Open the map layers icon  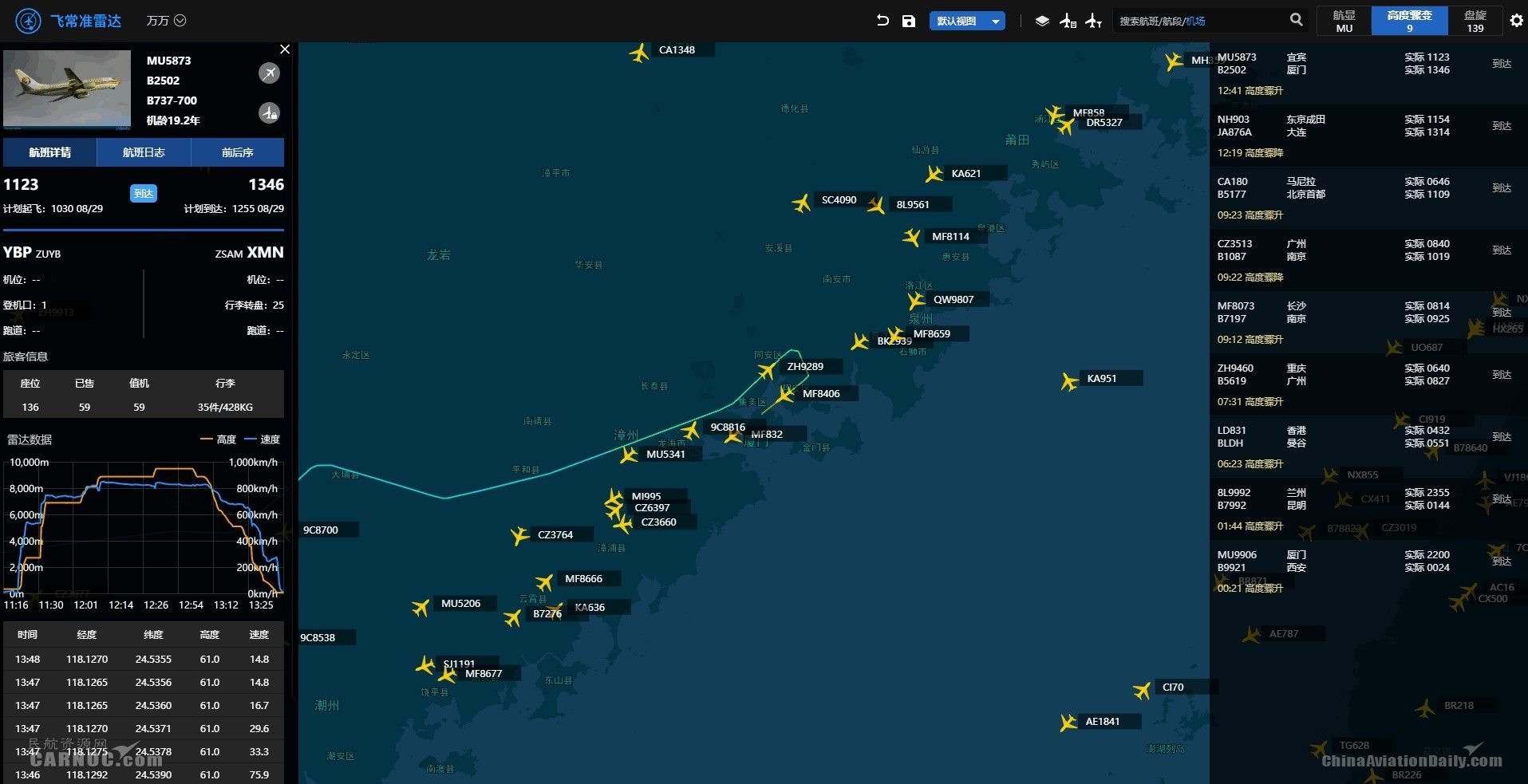tap(1042, 21)
